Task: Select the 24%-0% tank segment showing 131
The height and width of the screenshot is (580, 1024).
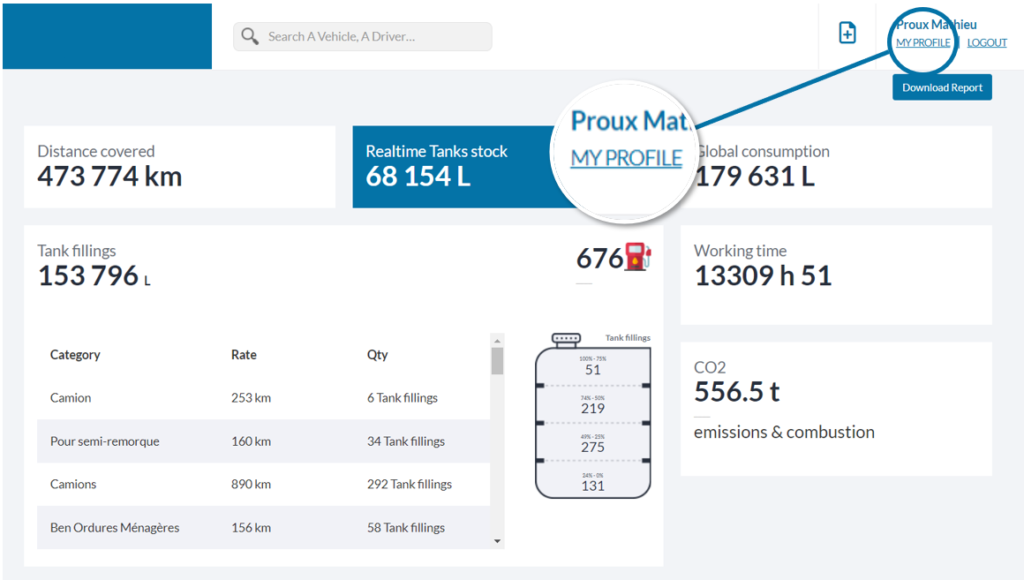Action: coord(593,482)
